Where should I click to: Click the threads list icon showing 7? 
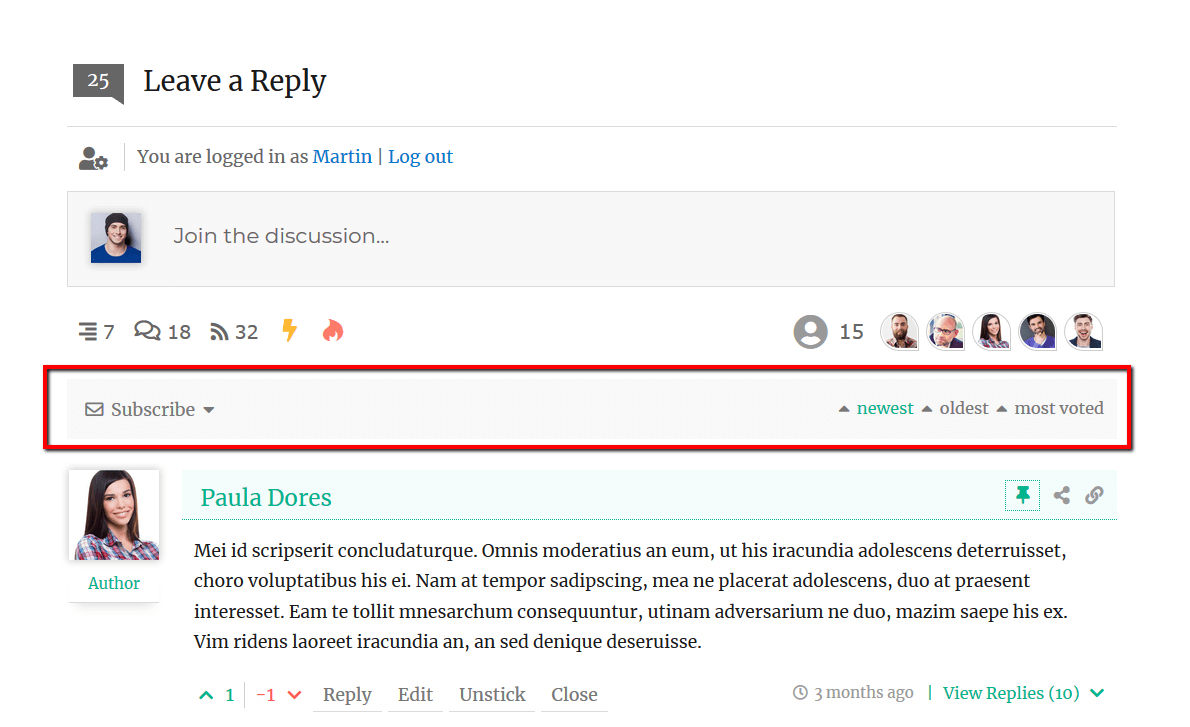coord(88,332)
